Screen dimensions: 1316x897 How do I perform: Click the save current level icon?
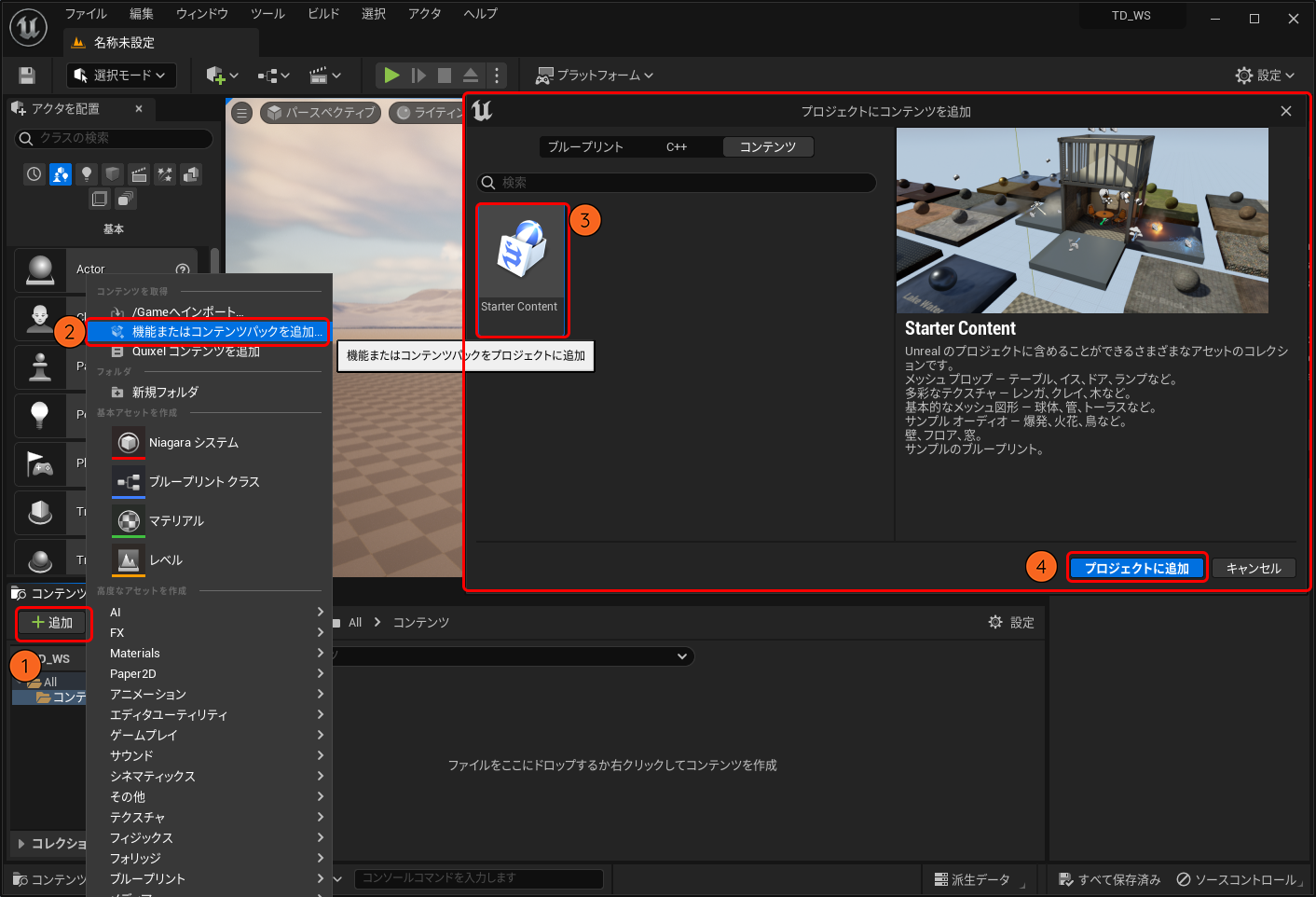(x=27, y=76)
